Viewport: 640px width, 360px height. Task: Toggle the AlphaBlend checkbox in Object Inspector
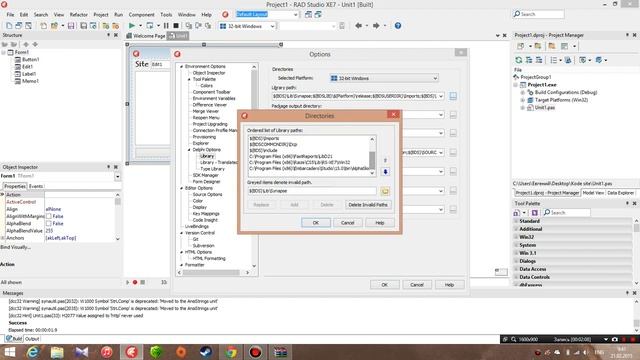tap(49, 224)
